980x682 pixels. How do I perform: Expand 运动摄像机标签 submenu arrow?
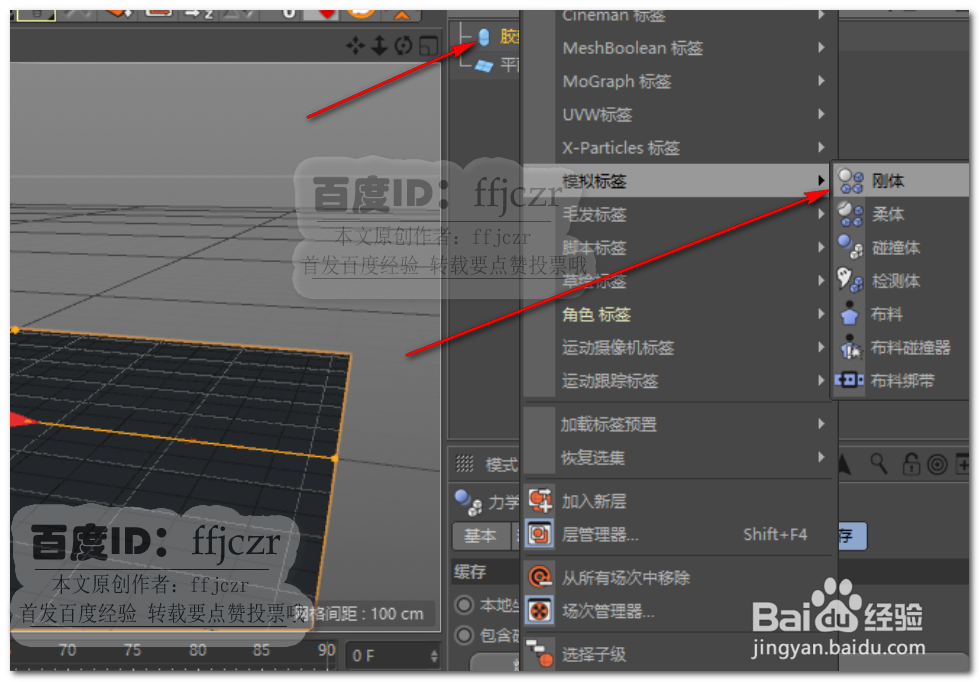821,347
